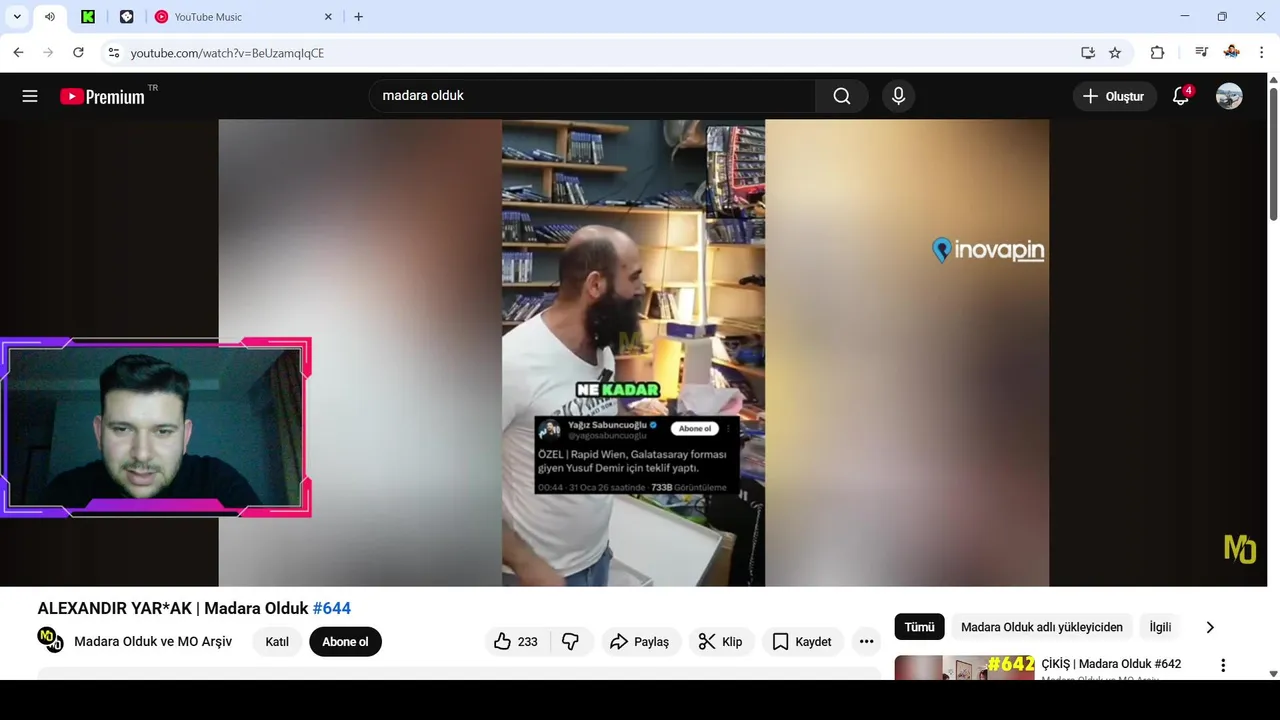Like the video with thumbs up
Screen dimensions: 1280x720
516,642
